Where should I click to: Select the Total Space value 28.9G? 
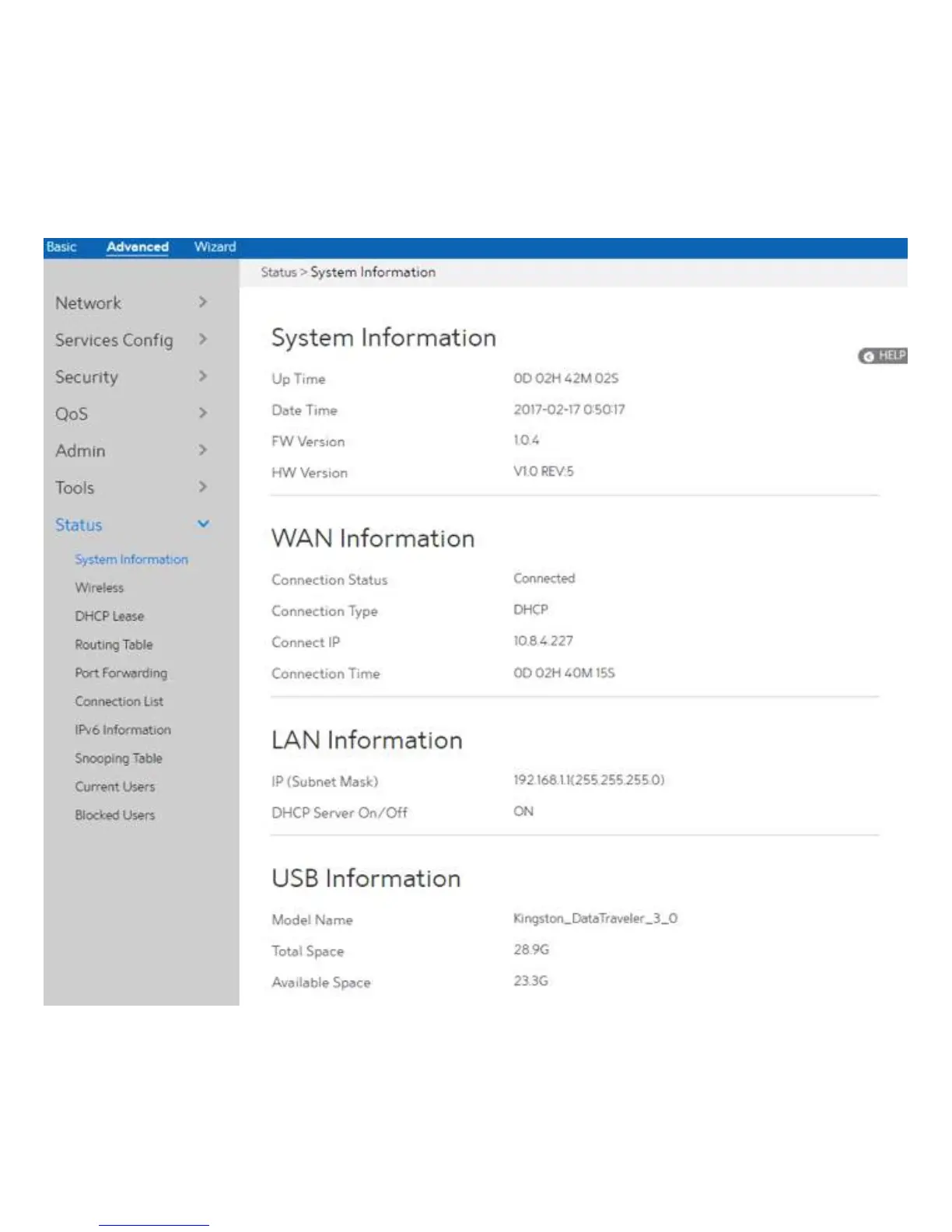click(x=531, y=950)
